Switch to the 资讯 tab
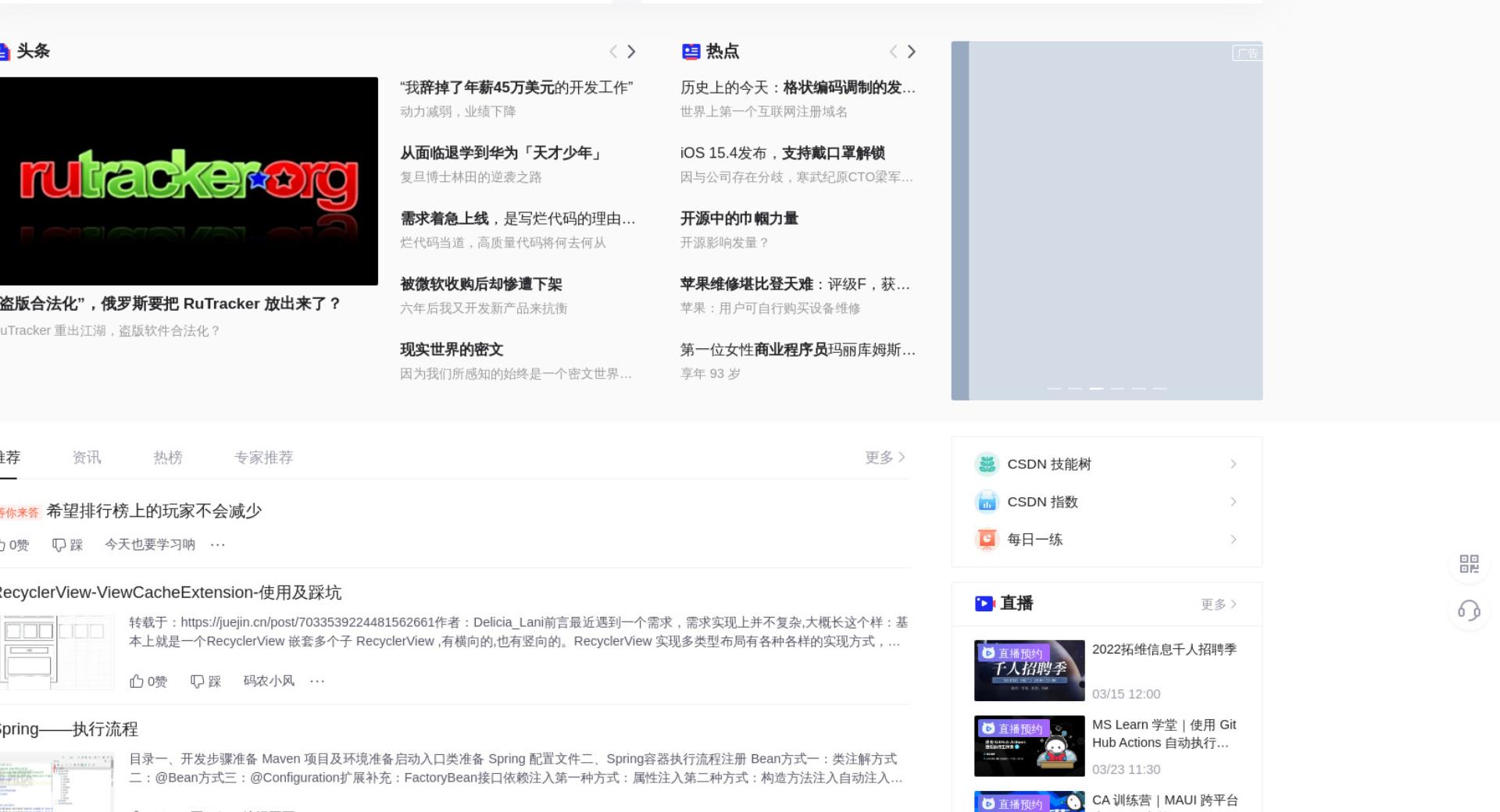The image size is (1500, 812). (87, 458)
